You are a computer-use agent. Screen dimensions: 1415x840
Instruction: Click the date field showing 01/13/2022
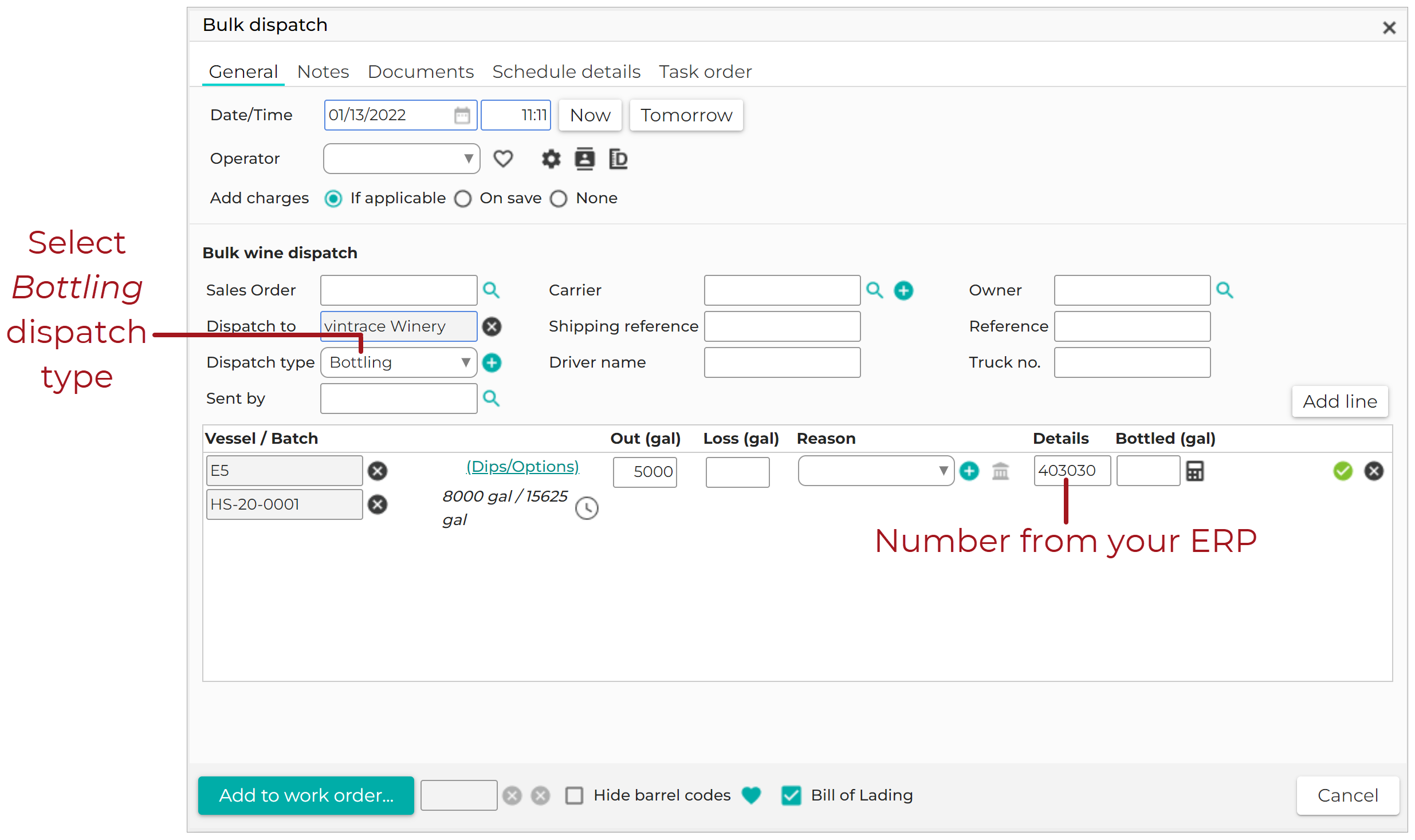(x=400, y=115)
